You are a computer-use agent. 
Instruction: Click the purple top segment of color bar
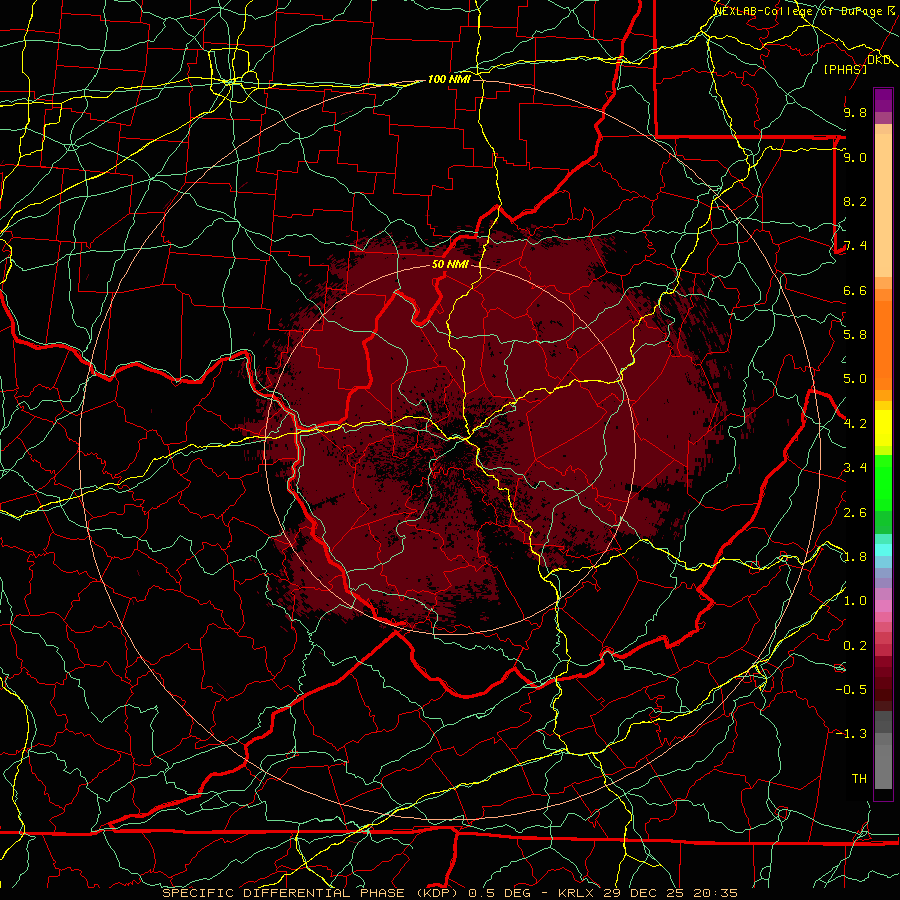[x=883, y=100]
